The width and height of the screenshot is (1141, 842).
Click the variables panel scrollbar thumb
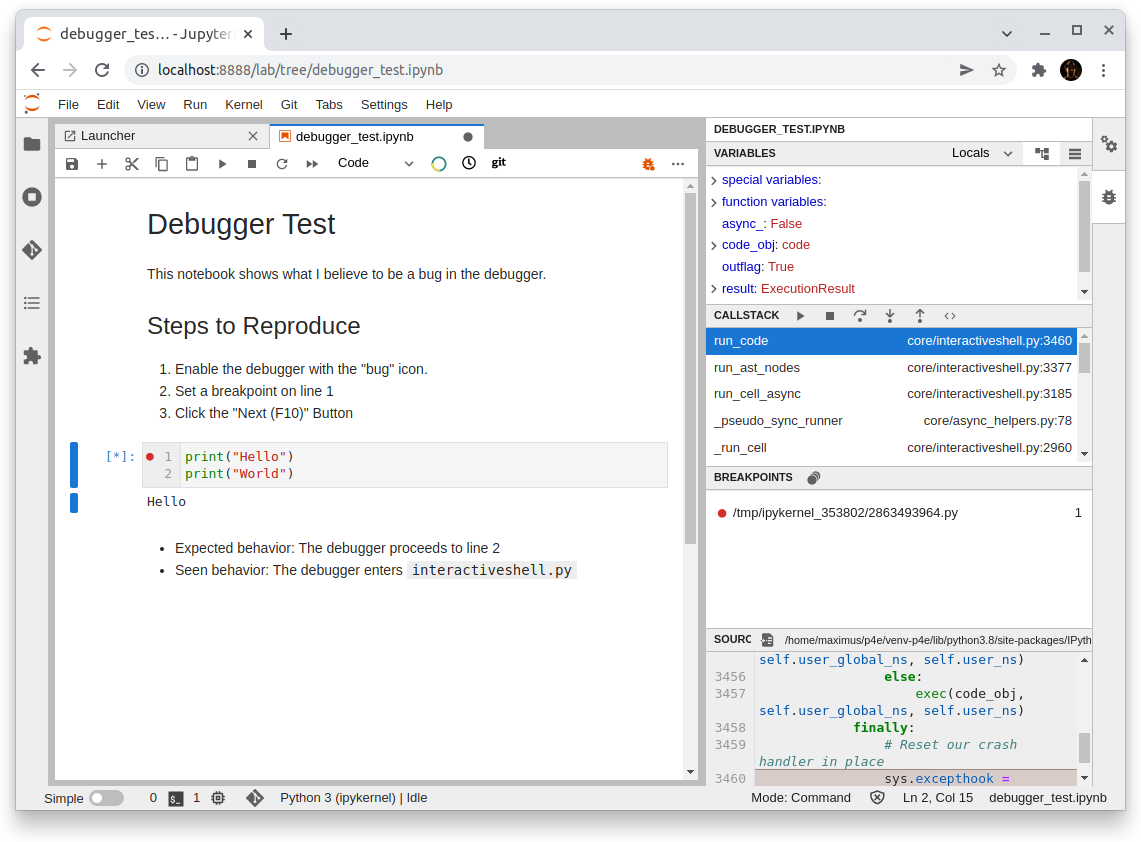(1084, 226)
